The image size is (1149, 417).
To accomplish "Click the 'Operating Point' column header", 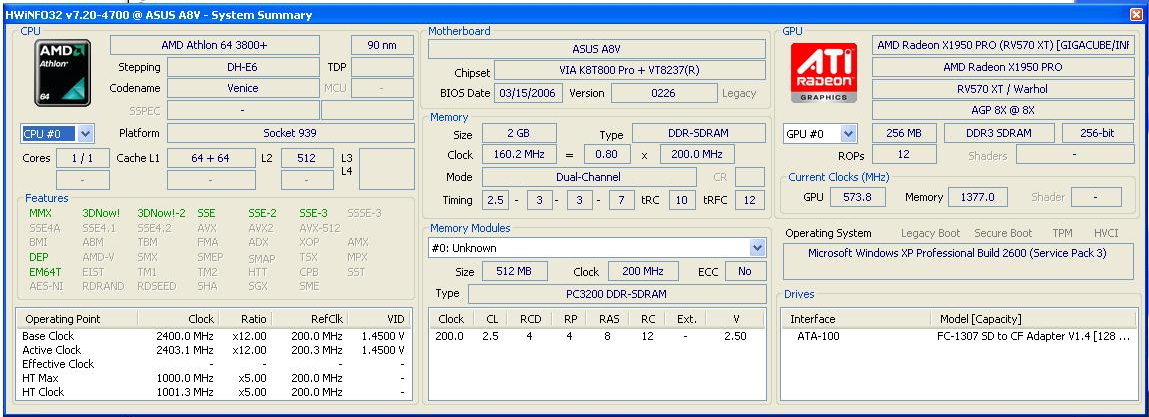I will [x=77, y=319].
